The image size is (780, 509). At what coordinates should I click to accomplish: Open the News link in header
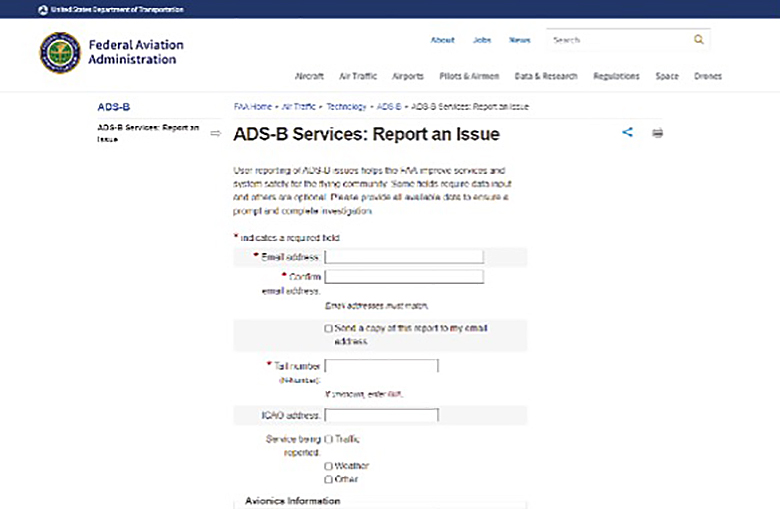[x=520, y=40]
